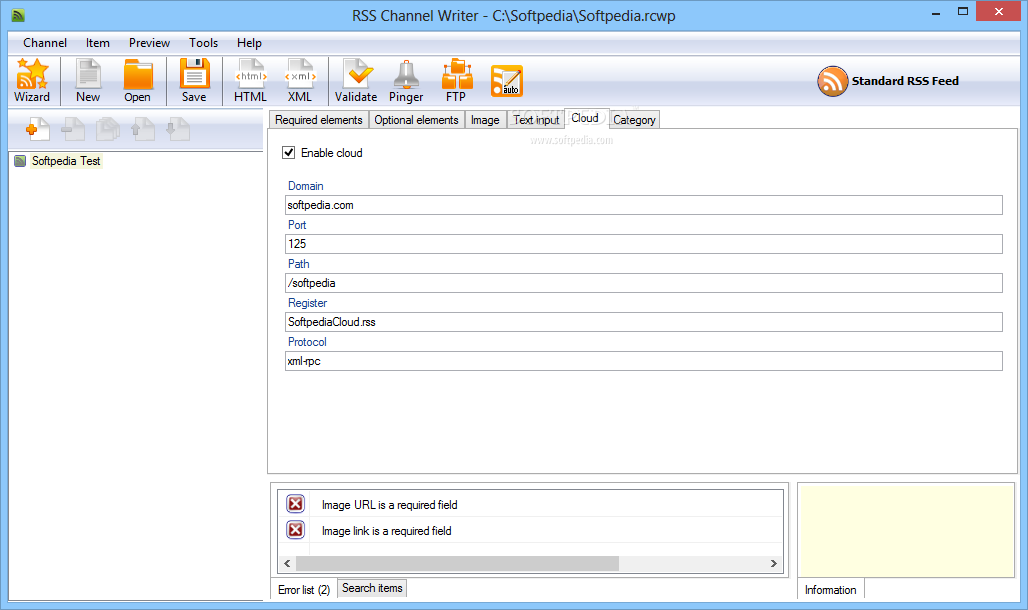1028x610 pixels.
Task: Open the Item menu
Action: pos(98,43)
